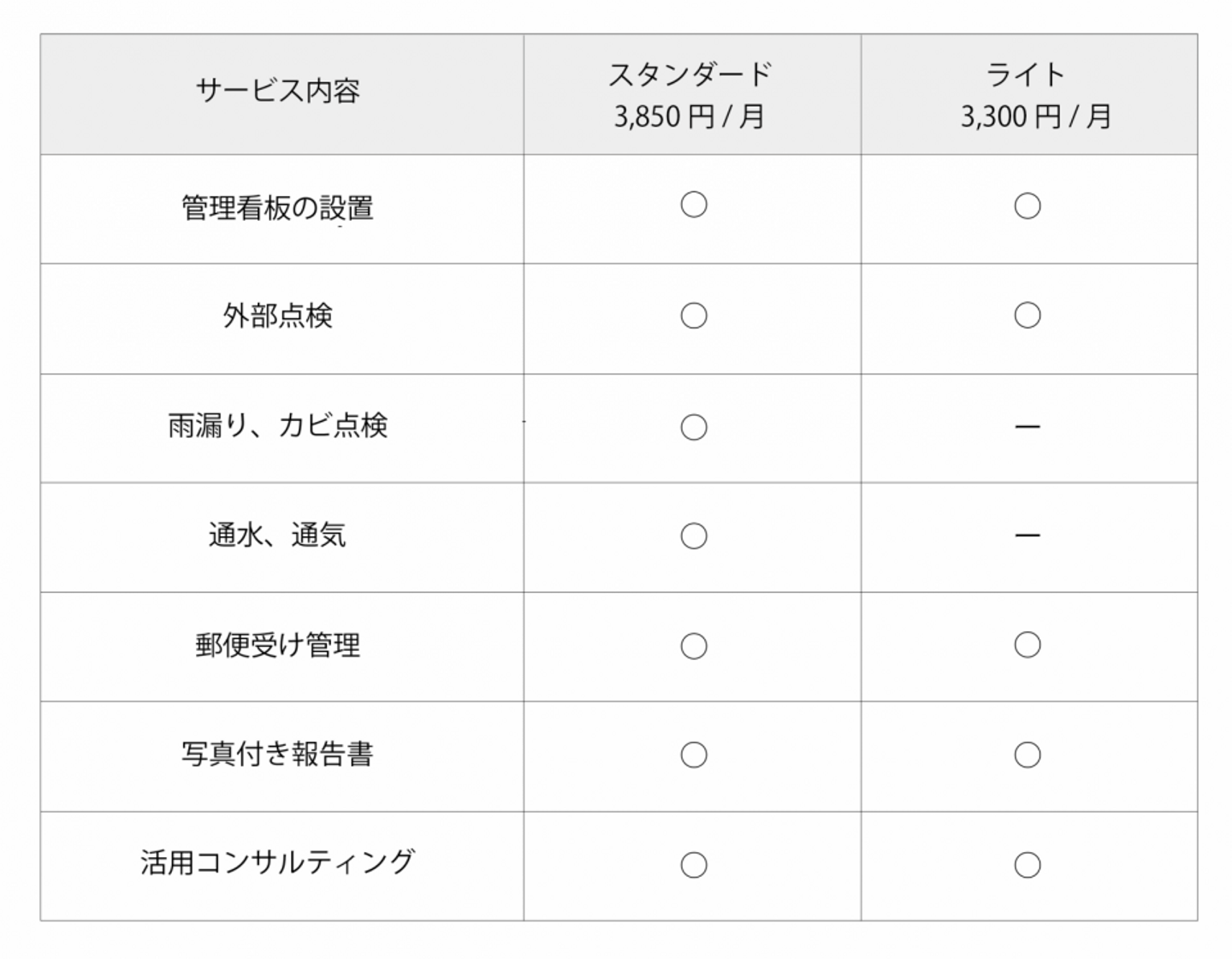Viewport: 1232px width, 959px height.
Task: Click the Light circle for 外部点検
Action: pos(1028,315)
